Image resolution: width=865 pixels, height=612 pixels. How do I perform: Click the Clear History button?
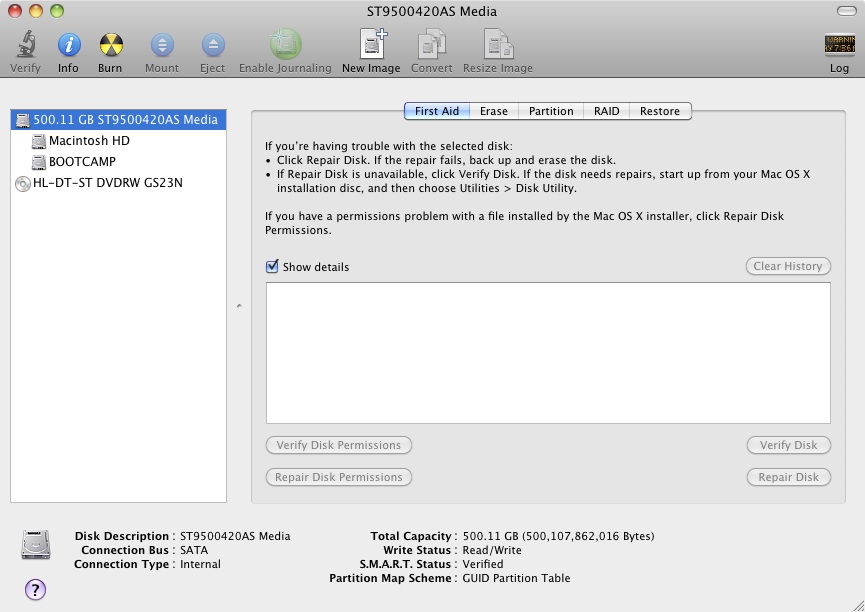coord(788,266)
